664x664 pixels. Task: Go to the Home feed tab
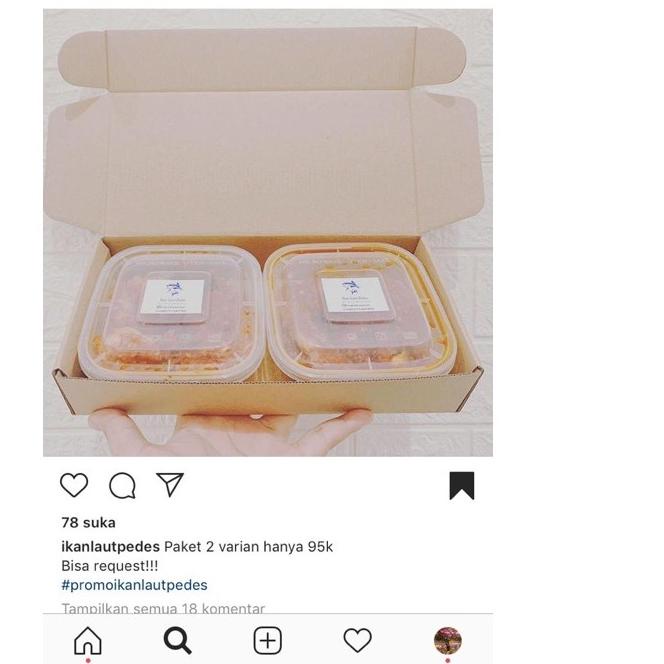[x=88, y=640]
